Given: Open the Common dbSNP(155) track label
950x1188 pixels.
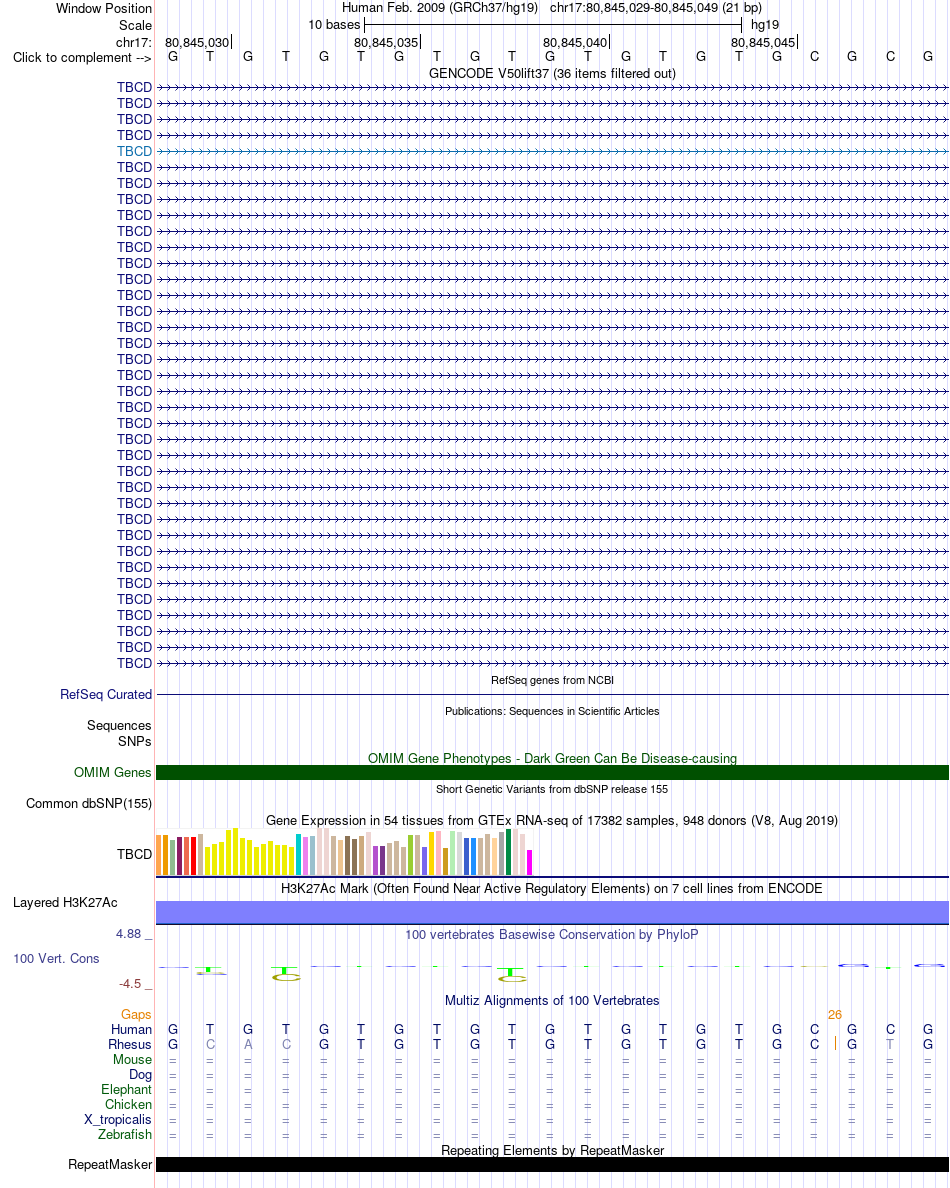Looking at the screenshot, I should point(89,804).
